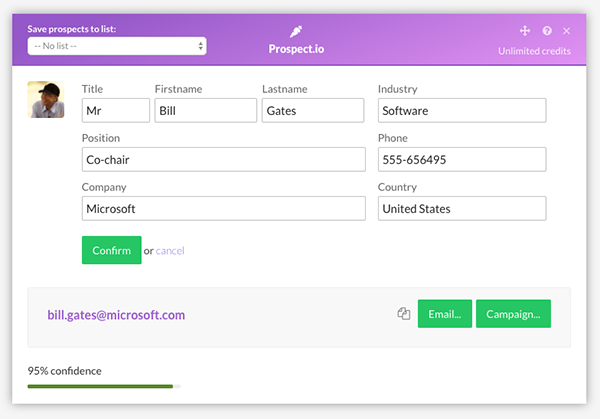Click the Unlimited credits text
Screen dimensions: 600x419
click(x=534, y=51)
